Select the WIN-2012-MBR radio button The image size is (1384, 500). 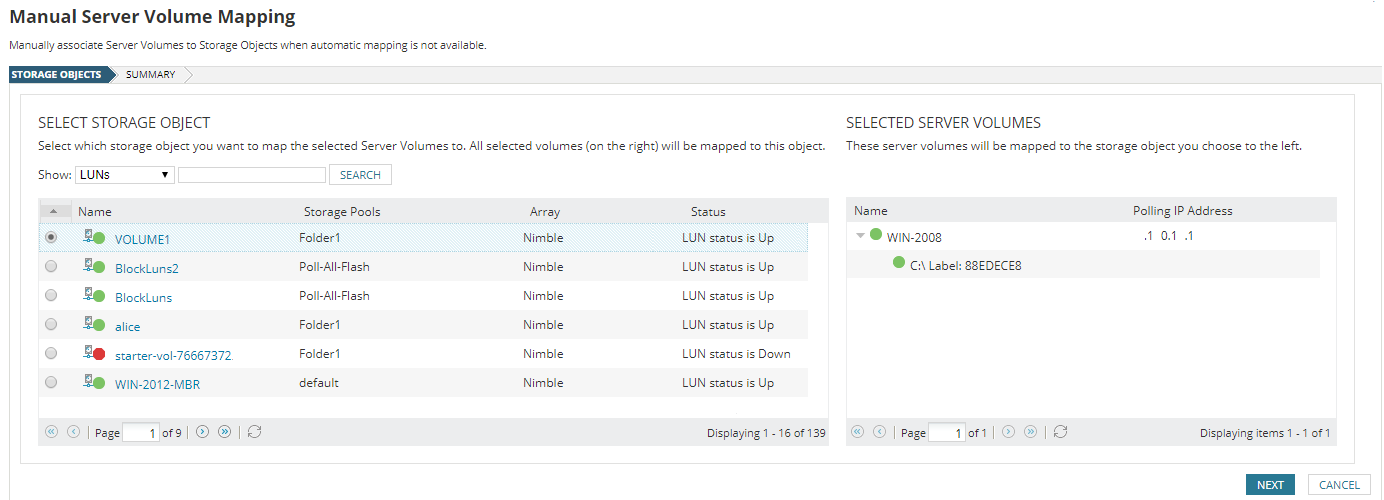tap(51, 383)
